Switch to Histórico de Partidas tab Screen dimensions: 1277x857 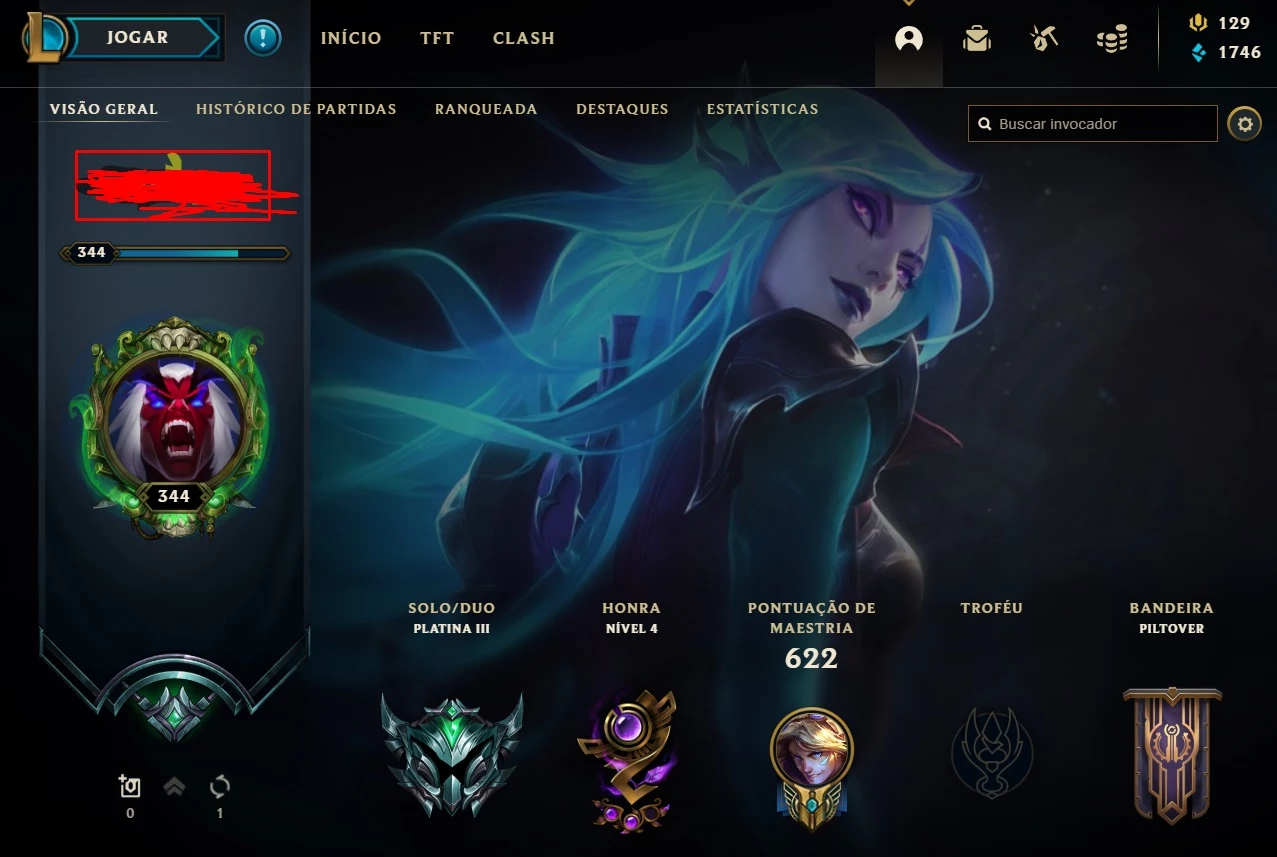pos(296,109)
